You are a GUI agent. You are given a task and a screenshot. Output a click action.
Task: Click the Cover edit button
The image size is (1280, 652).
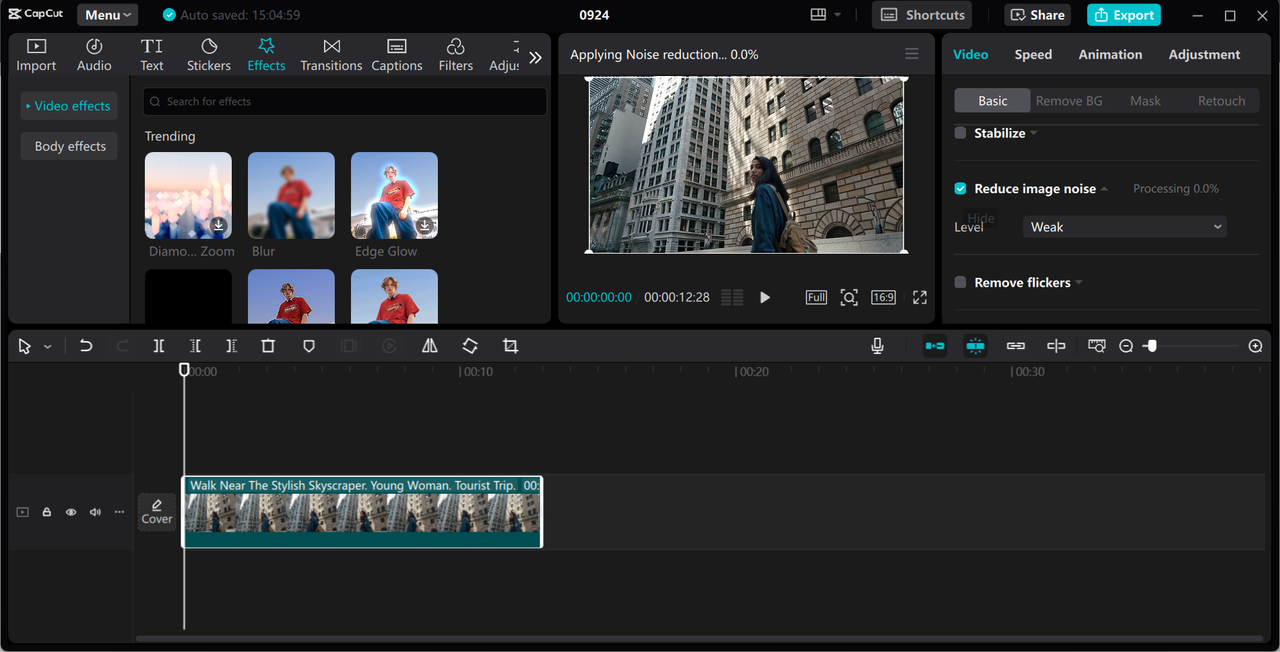[x=157, y=512]
